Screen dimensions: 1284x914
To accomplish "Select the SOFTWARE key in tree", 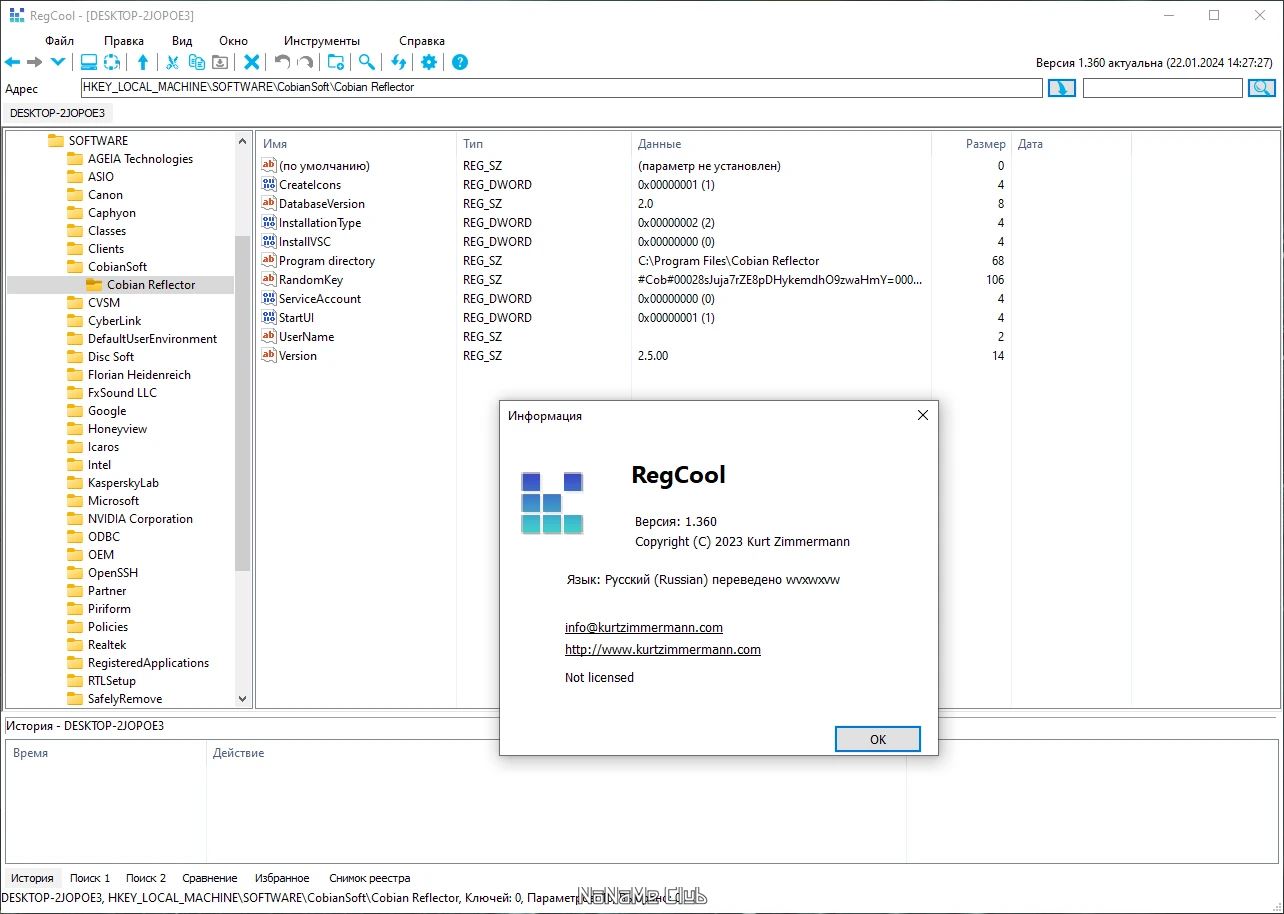I will tap(98, 141).
